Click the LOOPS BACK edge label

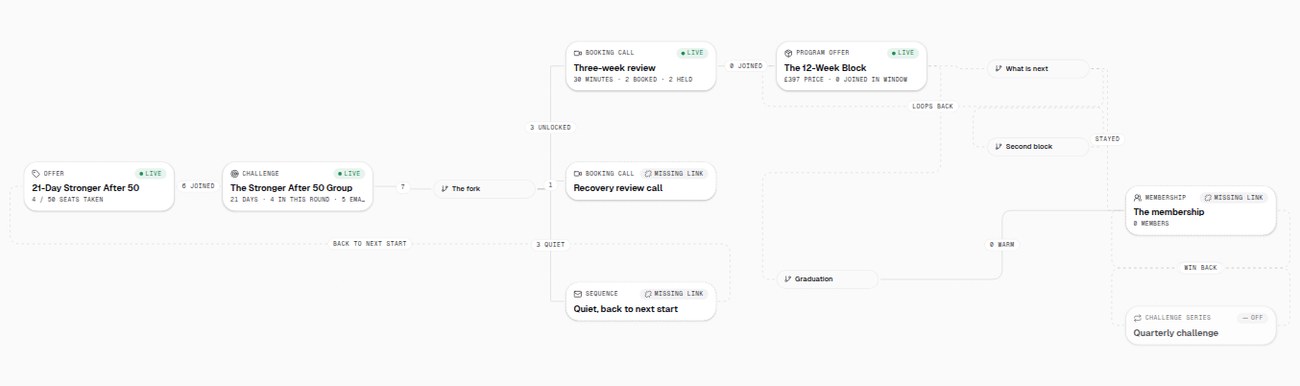(933, 106)
